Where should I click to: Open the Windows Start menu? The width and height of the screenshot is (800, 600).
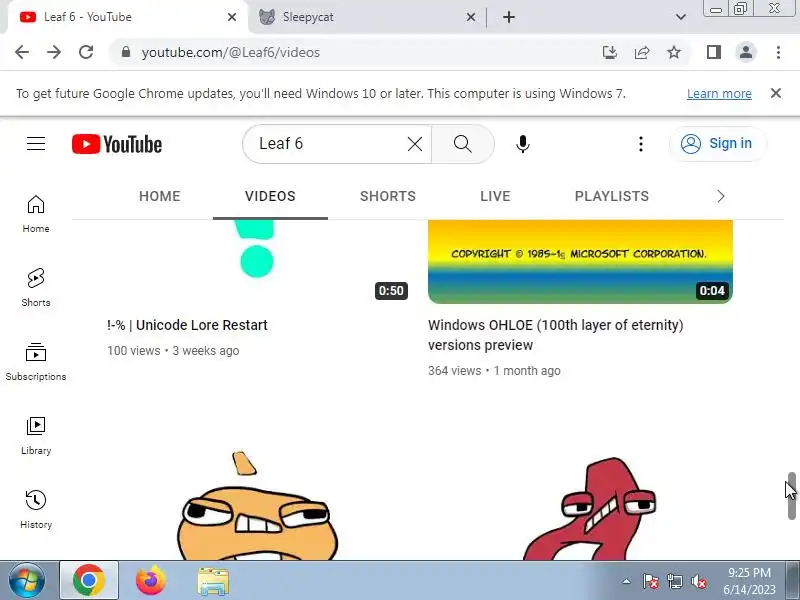coord(26,581)
